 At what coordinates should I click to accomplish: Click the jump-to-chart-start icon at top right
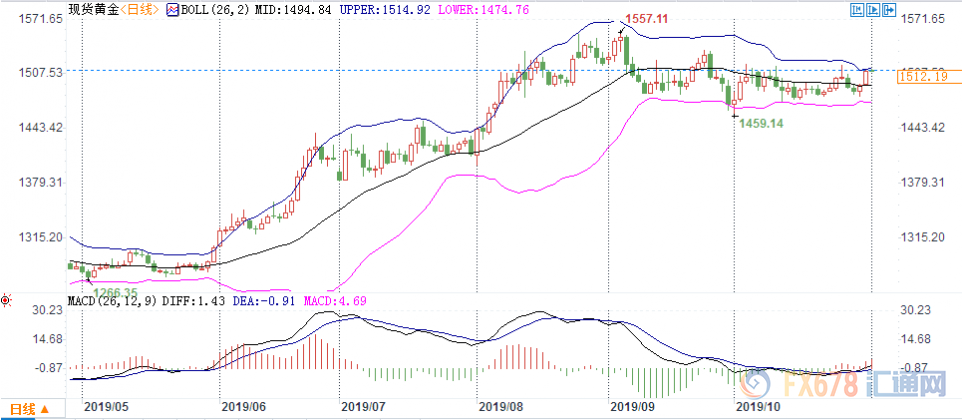tap(859, 9)
